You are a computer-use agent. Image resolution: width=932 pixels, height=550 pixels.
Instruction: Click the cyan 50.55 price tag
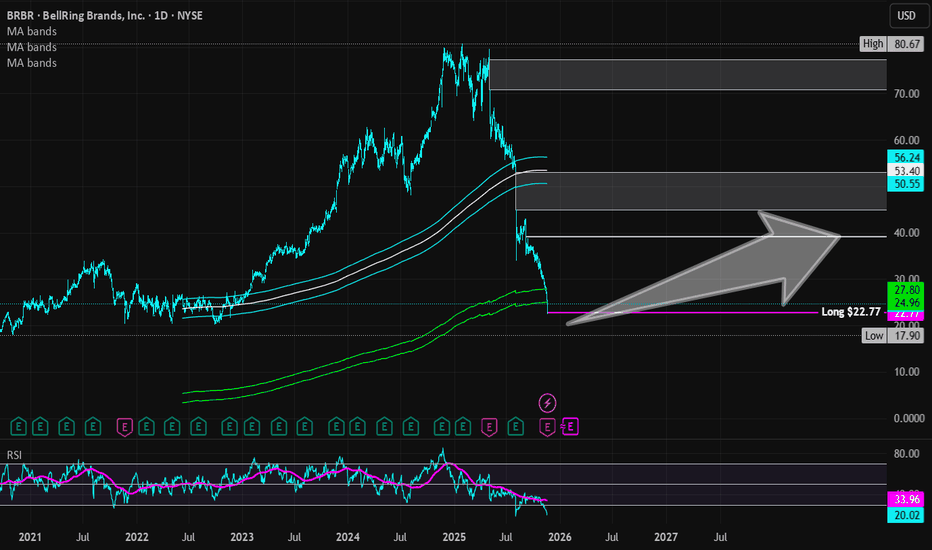coord(905,184)
